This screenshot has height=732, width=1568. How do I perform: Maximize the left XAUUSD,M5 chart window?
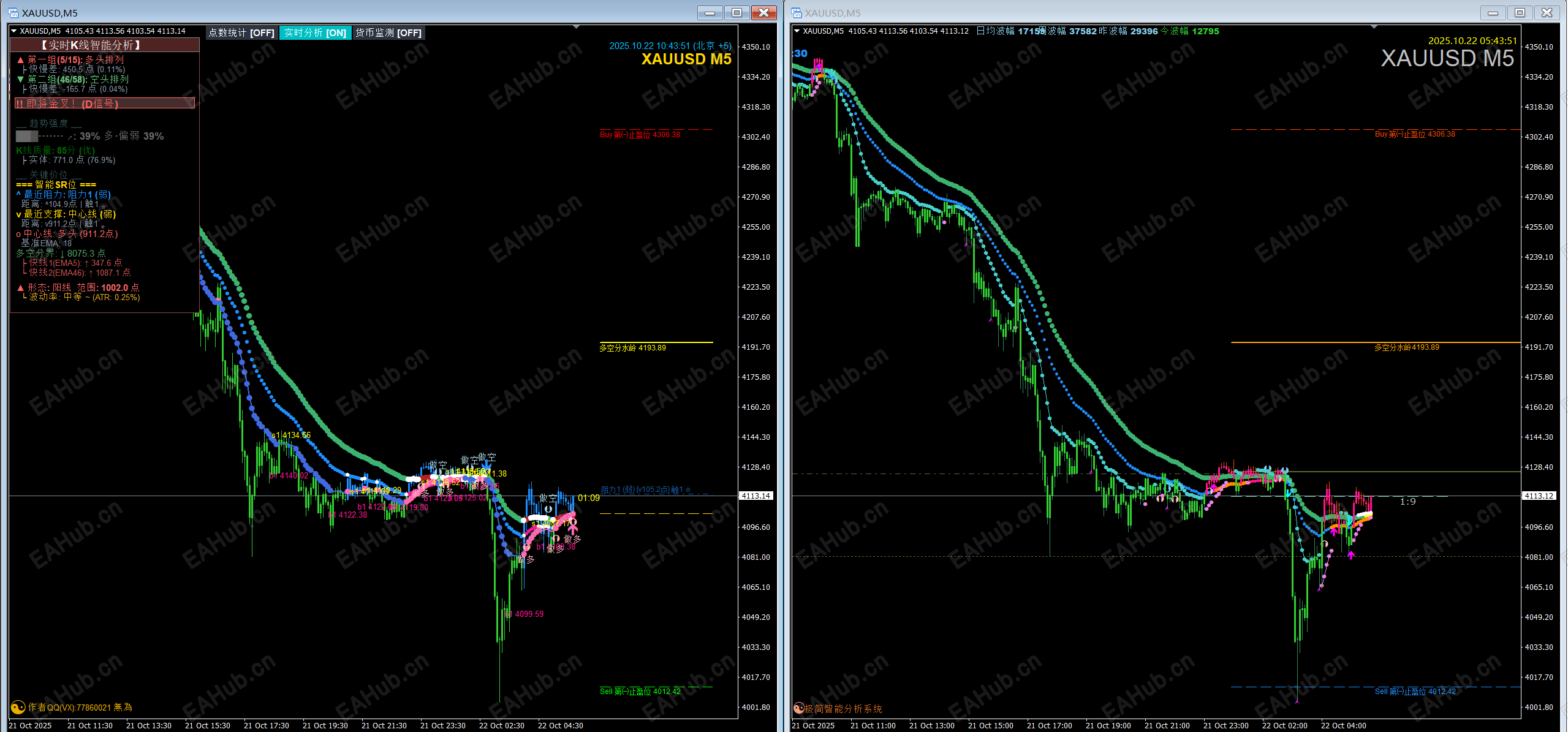pos(737,13)
